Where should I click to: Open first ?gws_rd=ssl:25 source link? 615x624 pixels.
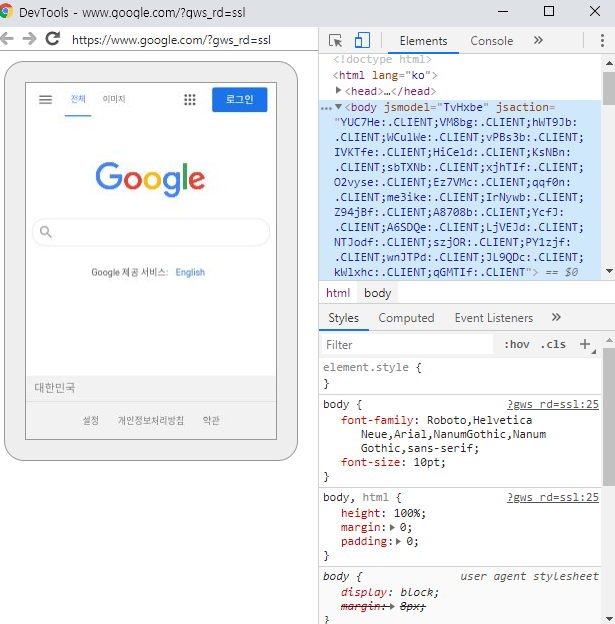coord(553,404)
